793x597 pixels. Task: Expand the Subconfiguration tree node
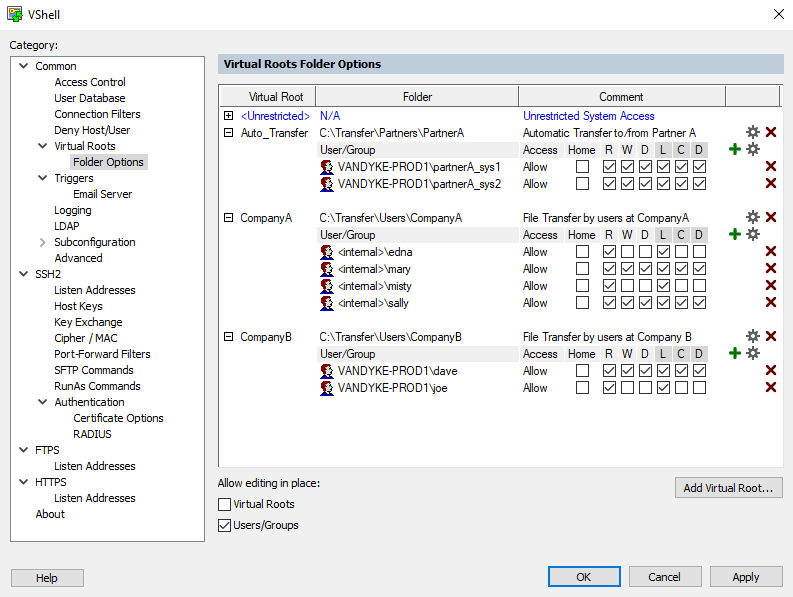[41, 242]
